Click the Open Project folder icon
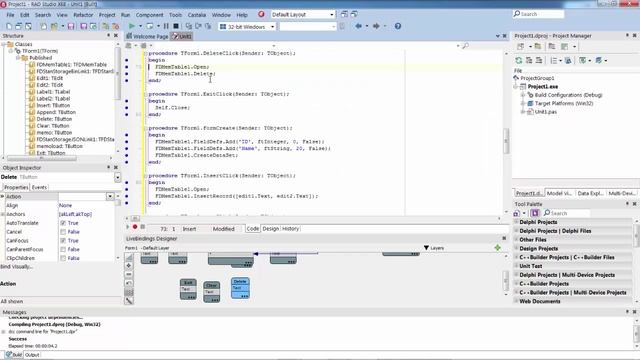 click(54, 26)
